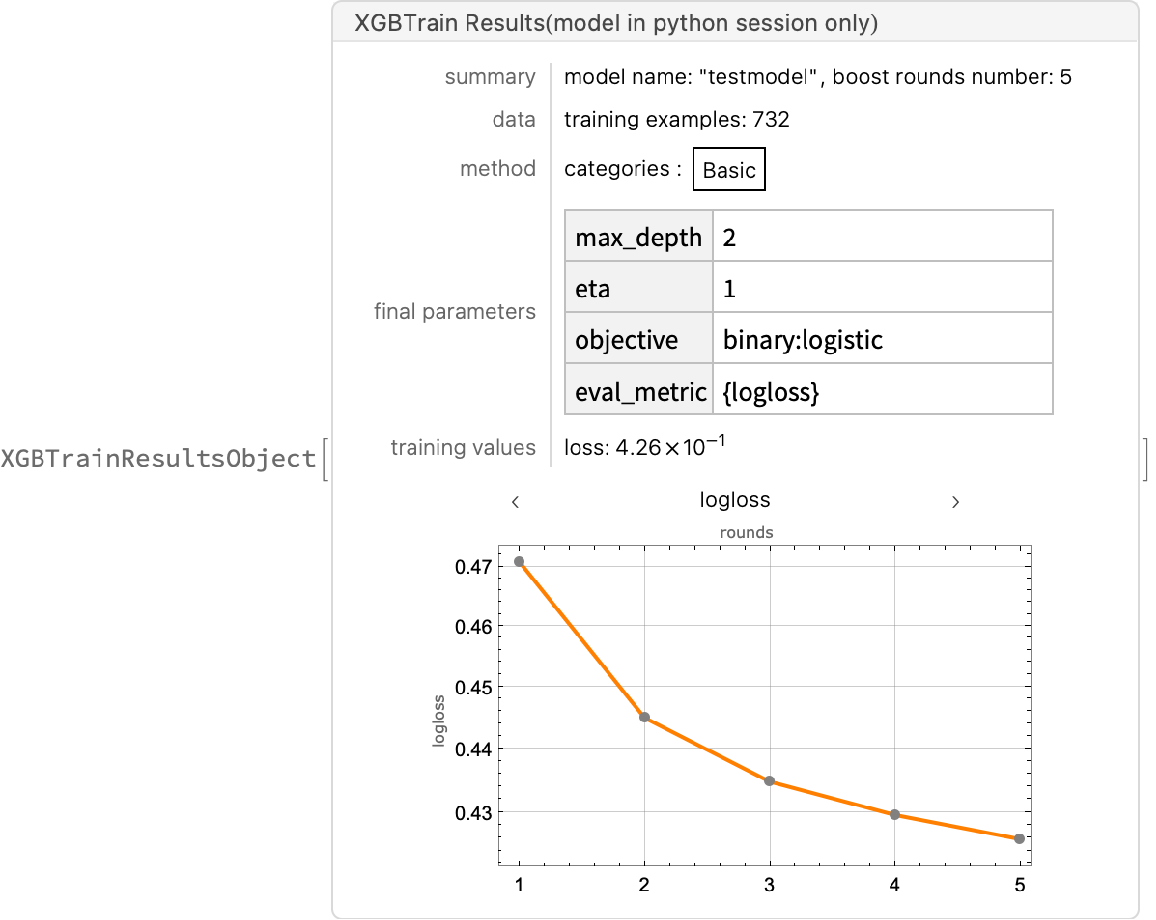Select the Basic categories button
The width and height of the screenshot is (1156, 920).
(x=729, y=170)
